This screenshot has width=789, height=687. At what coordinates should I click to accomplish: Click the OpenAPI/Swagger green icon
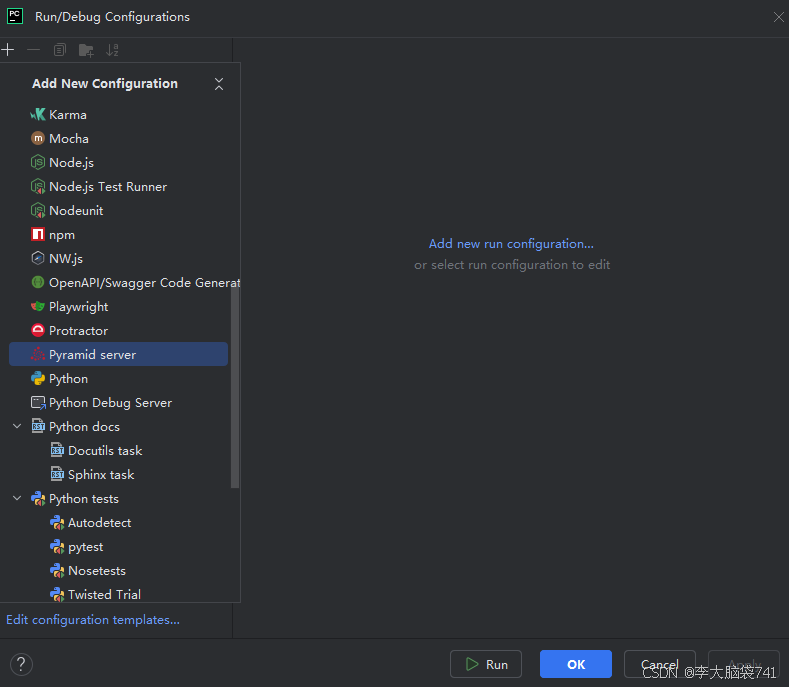coord(38,282)
